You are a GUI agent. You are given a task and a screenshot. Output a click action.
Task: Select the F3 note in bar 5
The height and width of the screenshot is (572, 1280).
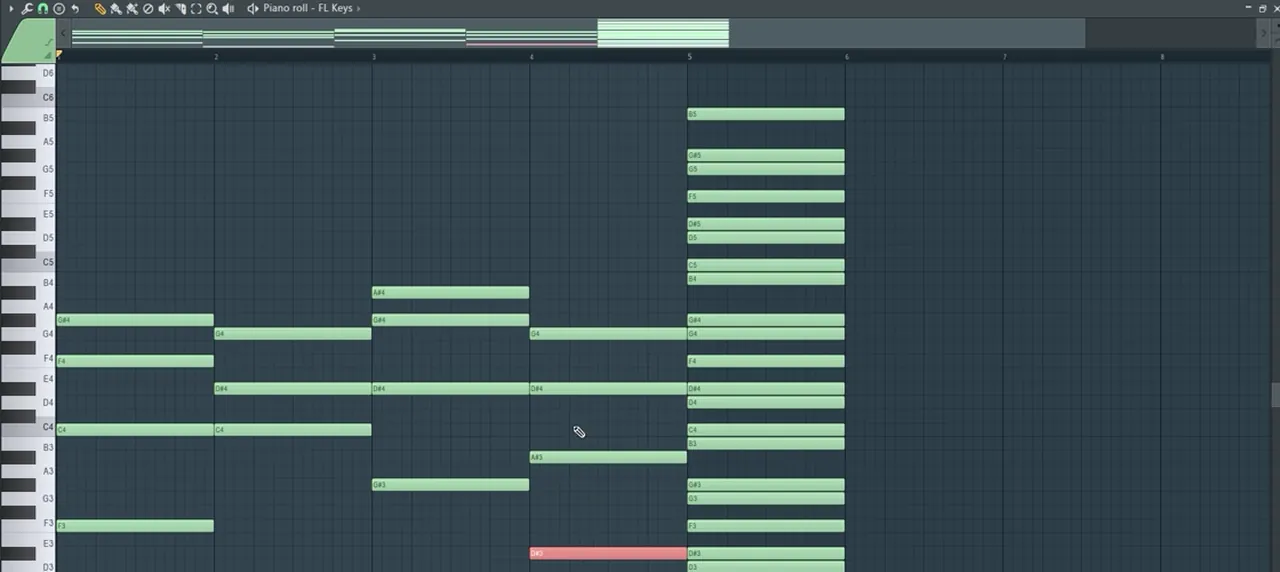pos(766,526)
